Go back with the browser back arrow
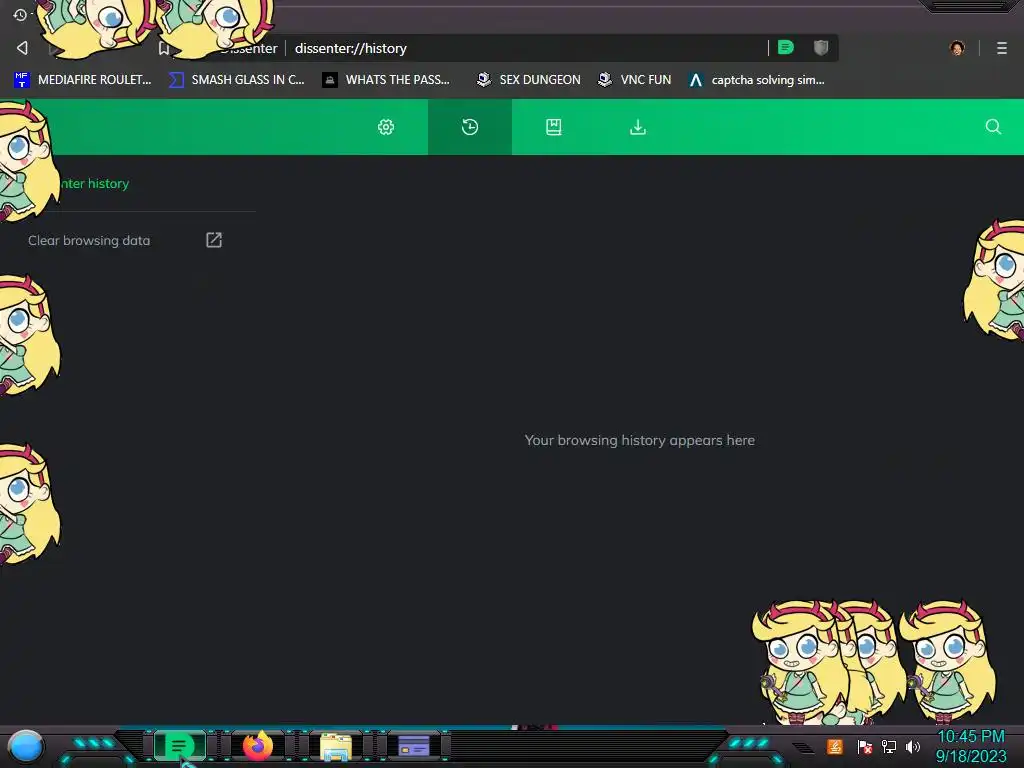 coord(22,48)
